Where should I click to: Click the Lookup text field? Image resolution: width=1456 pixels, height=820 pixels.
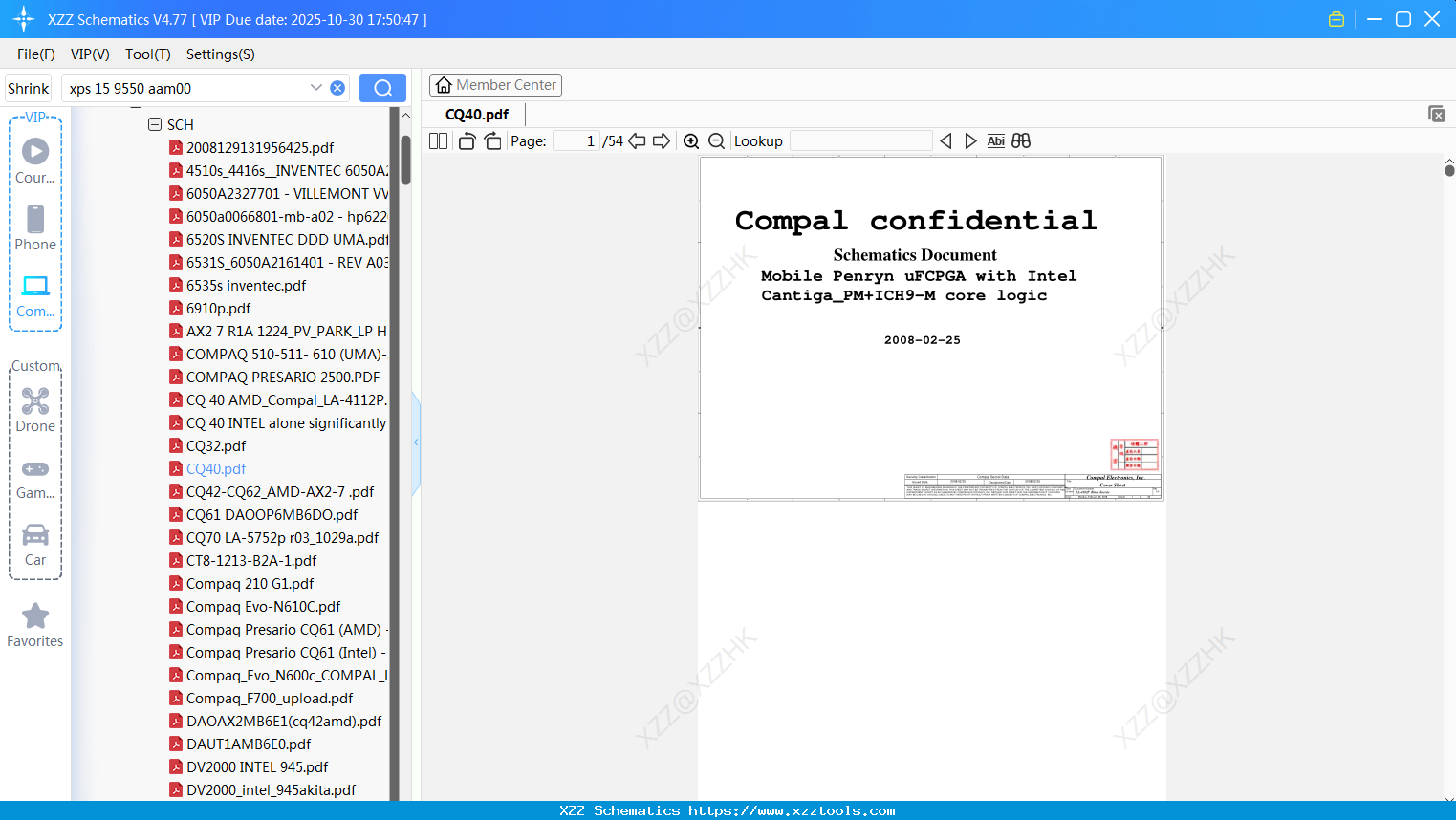pyautogui.click(x=861, y=141)
